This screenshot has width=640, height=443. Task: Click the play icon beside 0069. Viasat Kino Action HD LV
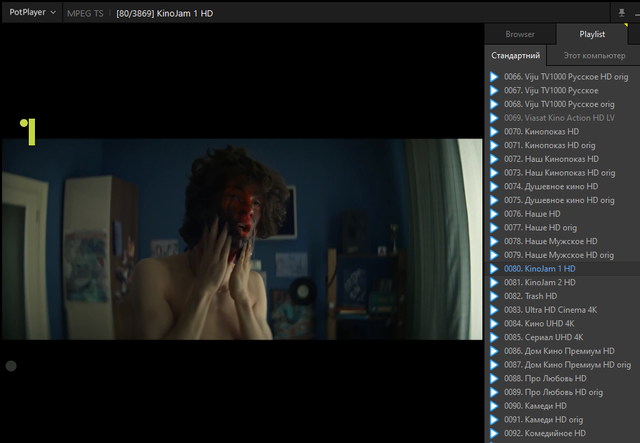point(494,118)
